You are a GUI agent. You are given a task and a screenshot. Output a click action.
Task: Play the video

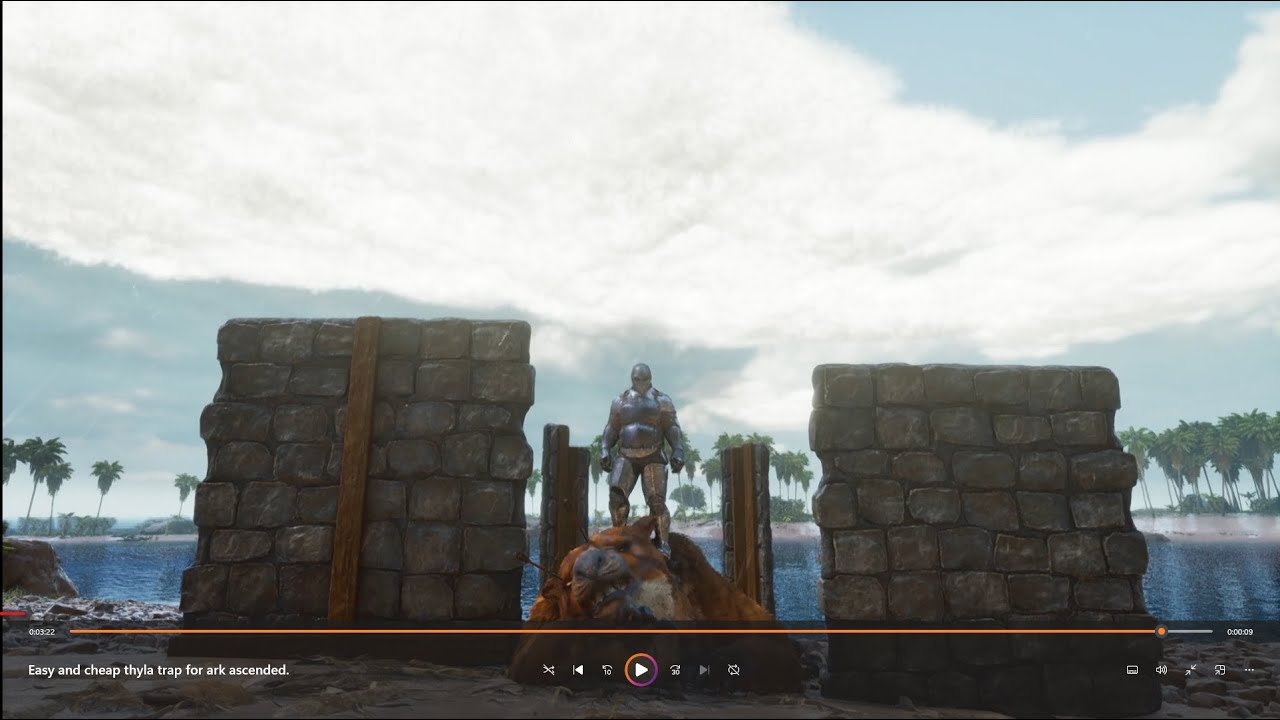tap(641, 670)
